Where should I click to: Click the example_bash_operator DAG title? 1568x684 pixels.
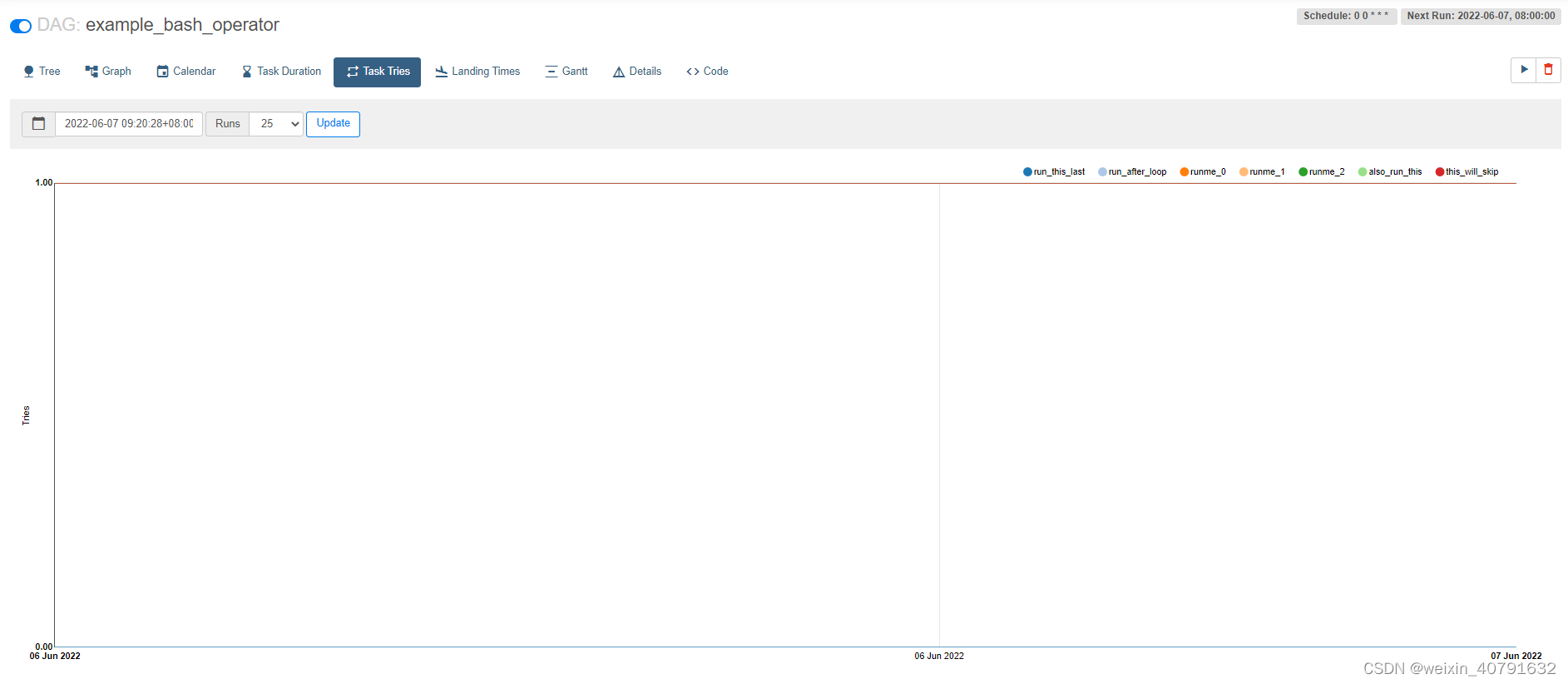182,25
